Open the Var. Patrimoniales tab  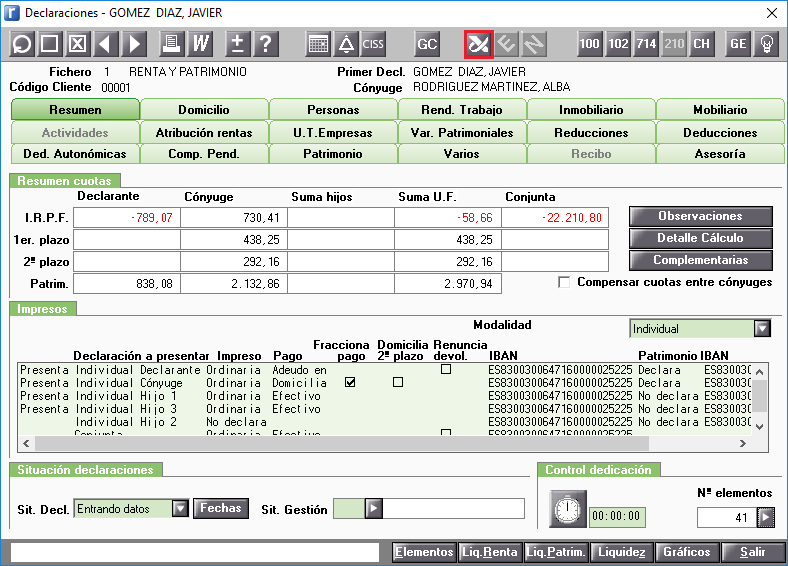[x=462, y=133]
